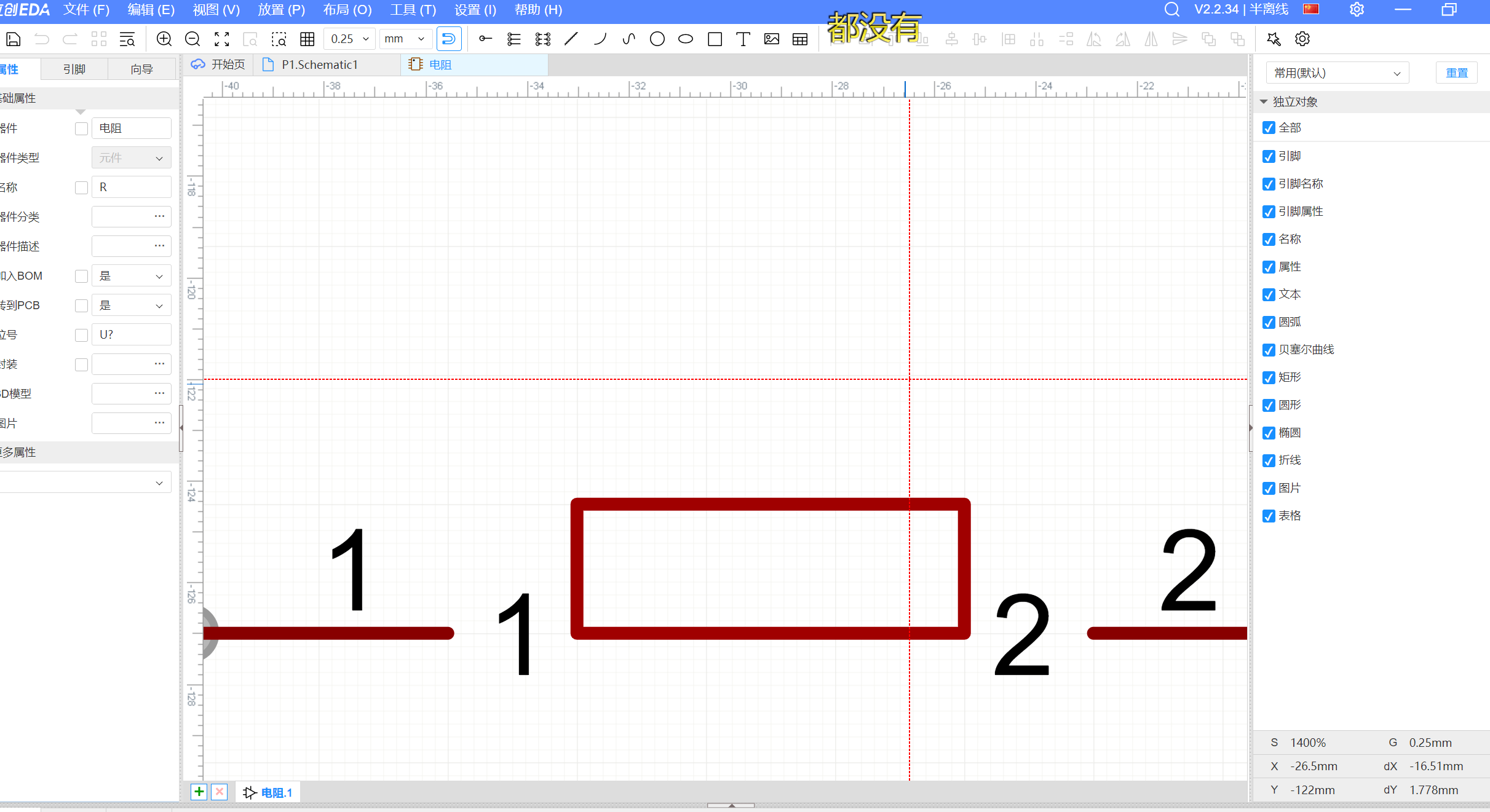Click the Fit to screen icon
Viewport: 1490px width, 812px height.
[x=221, y=39]
